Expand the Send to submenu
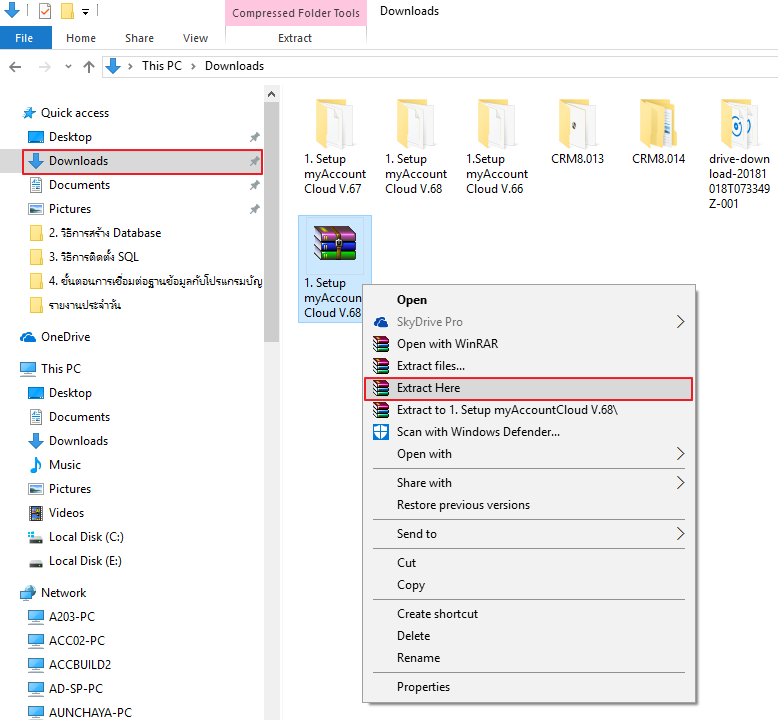 click(529, 534)
